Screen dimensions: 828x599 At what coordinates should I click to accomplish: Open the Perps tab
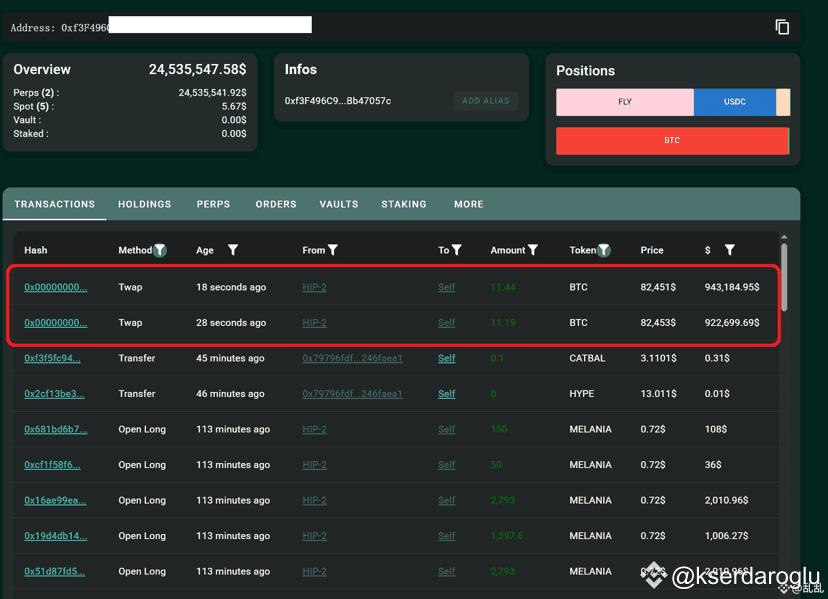(x=213, y=204)
